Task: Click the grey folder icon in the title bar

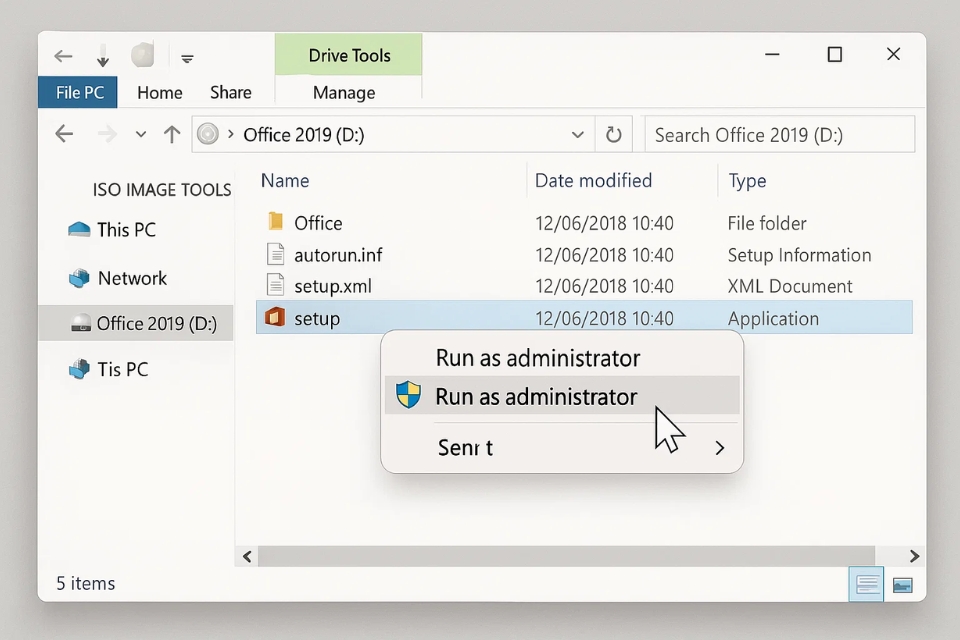Action: [143, 55]
